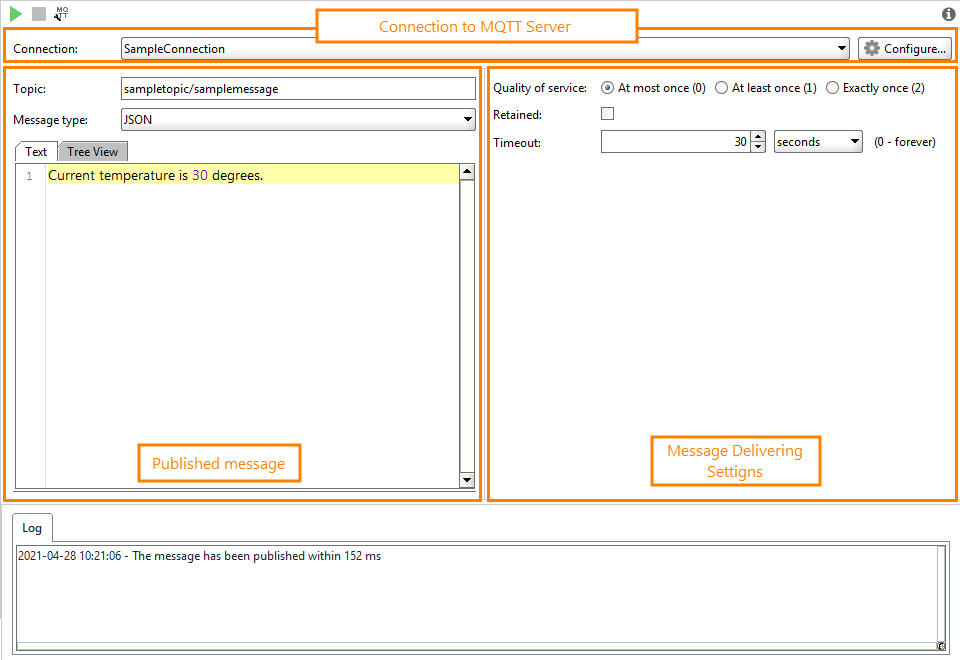This screenshot has width=960, height=660.
Task: Click the log entry "The message has been published within 152 ms"
Action: (257, 556)
